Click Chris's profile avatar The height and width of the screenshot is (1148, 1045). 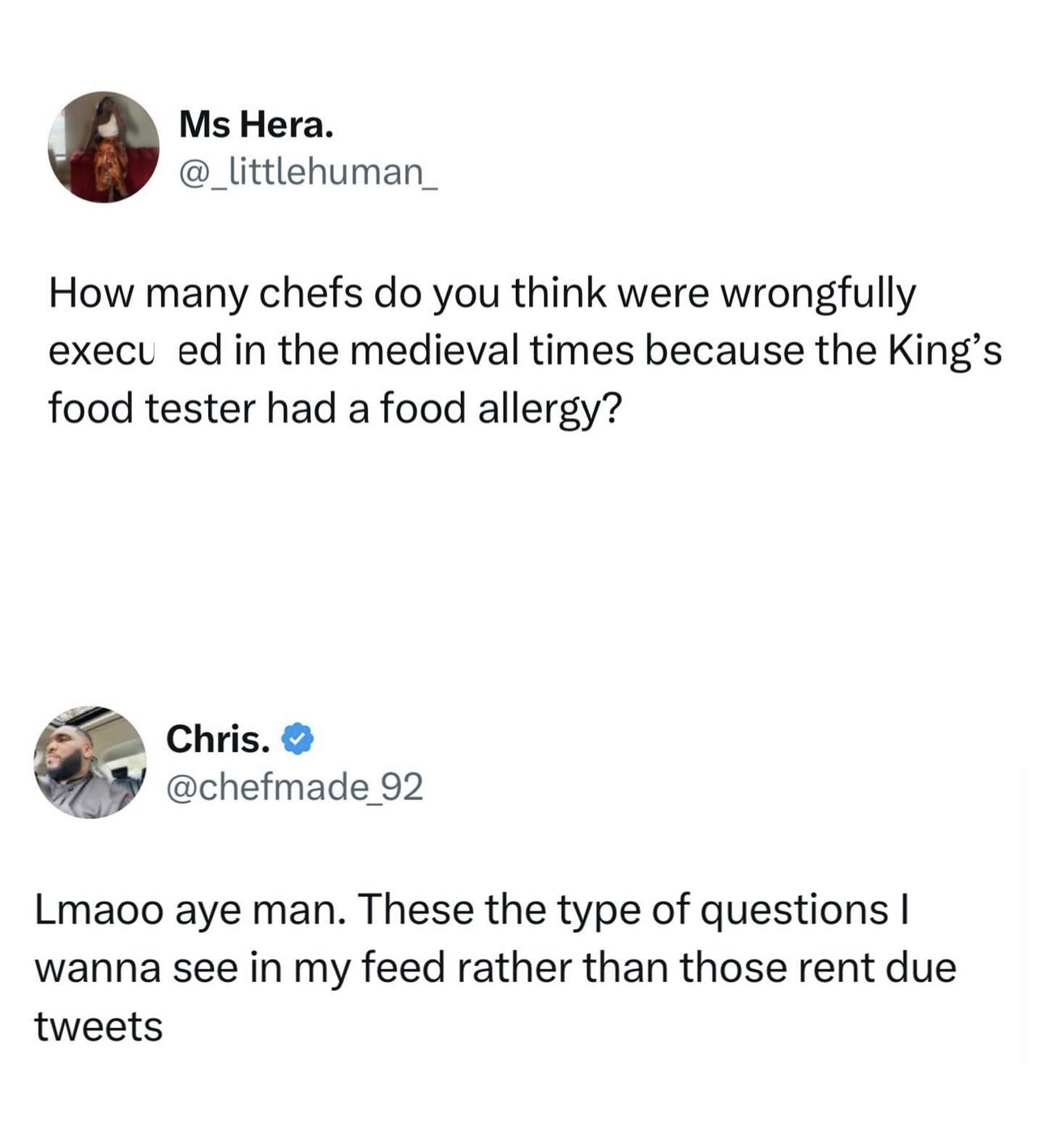point(90,762)
